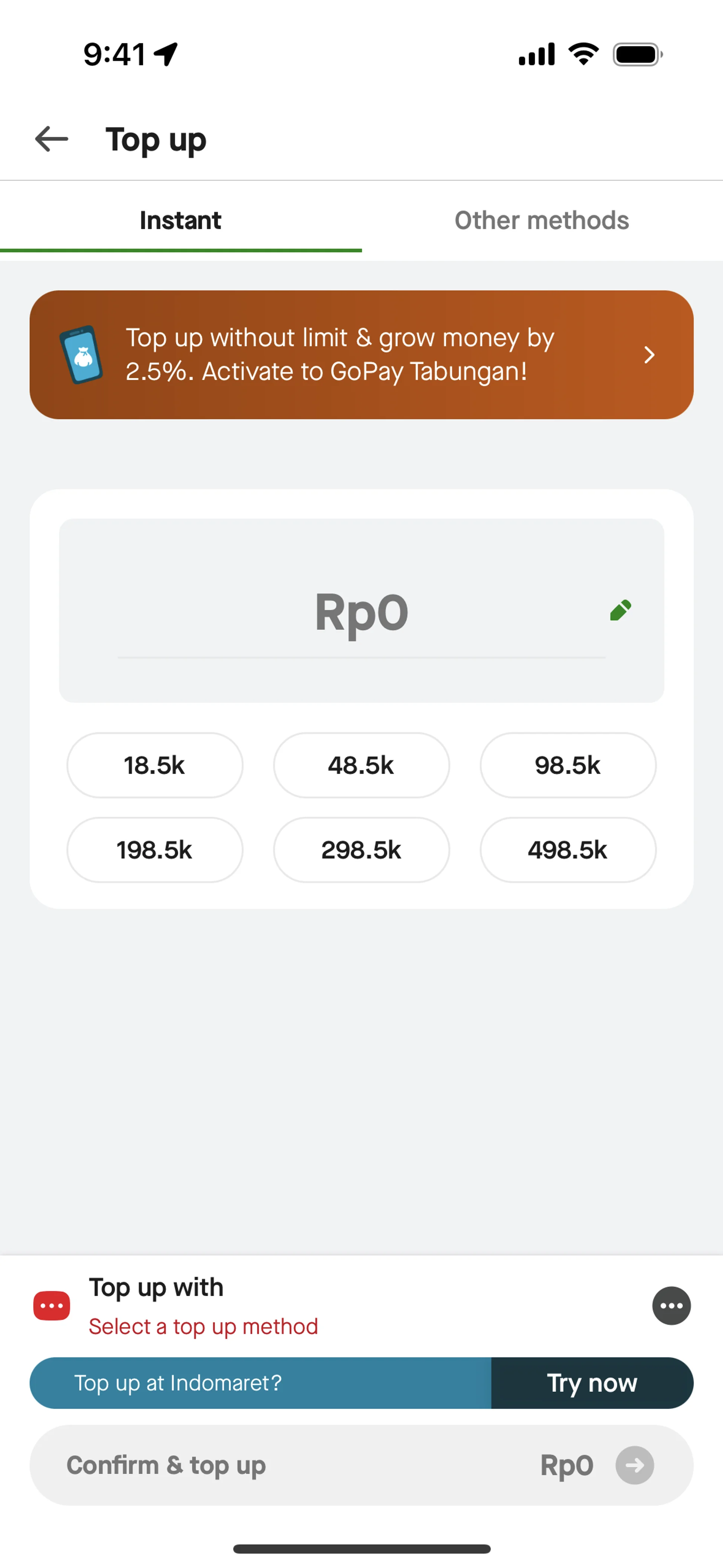Open the GoPay Tabungan banner chevron
723x1568 pixels.
[x=649, y=355]
